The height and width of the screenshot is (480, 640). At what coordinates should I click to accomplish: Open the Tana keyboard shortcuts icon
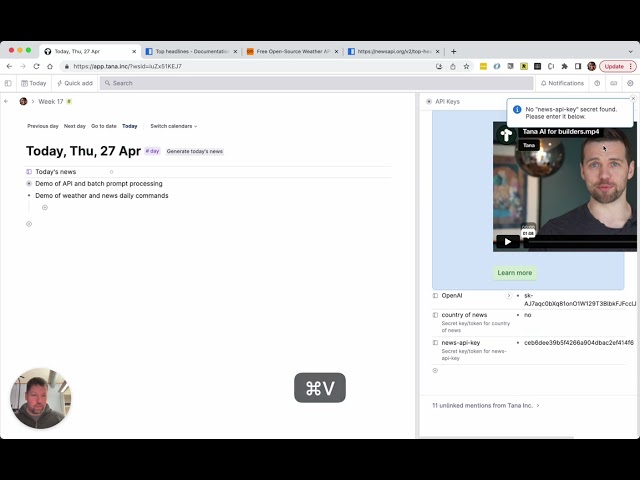click(x=613, y=83)
